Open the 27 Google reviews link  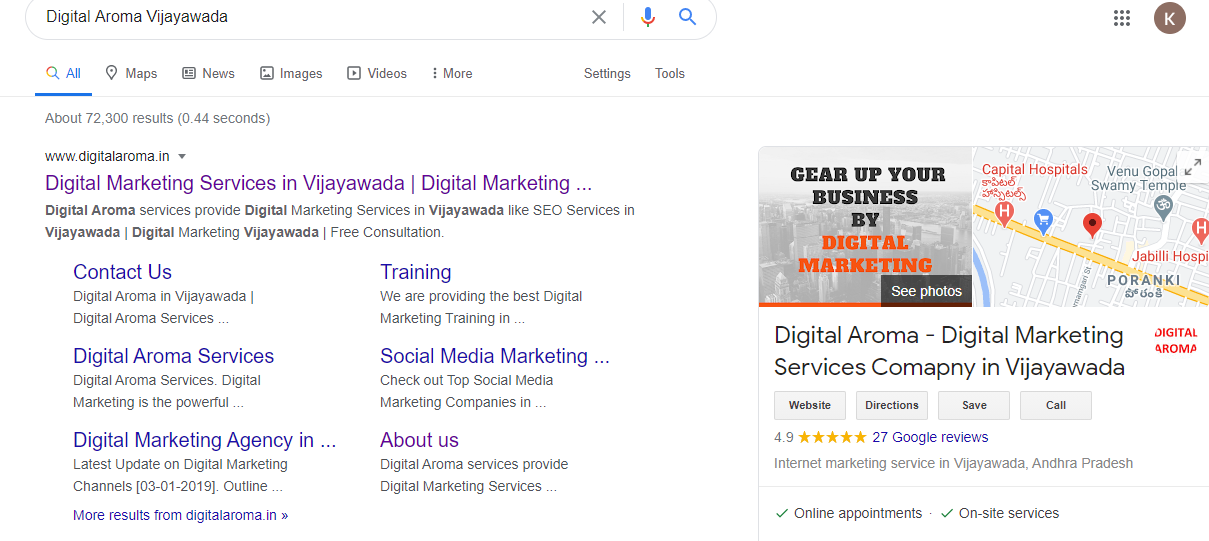(930, 437)
